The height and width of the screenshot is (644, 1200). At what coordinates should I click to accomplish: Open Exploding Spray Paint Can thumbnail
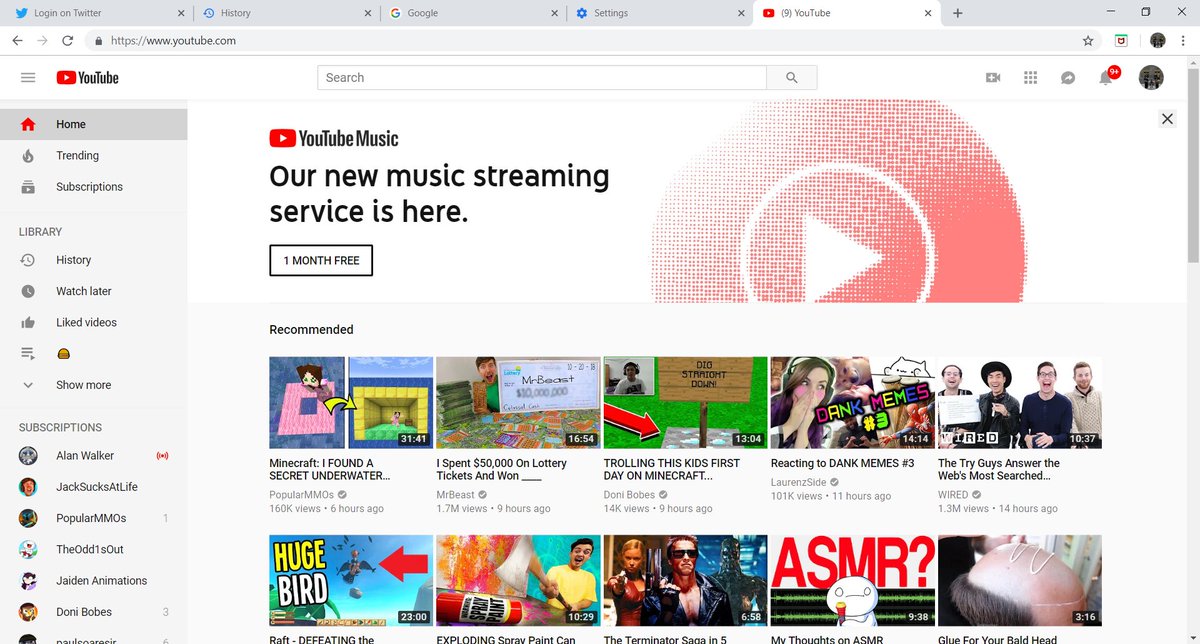[518, 580]
